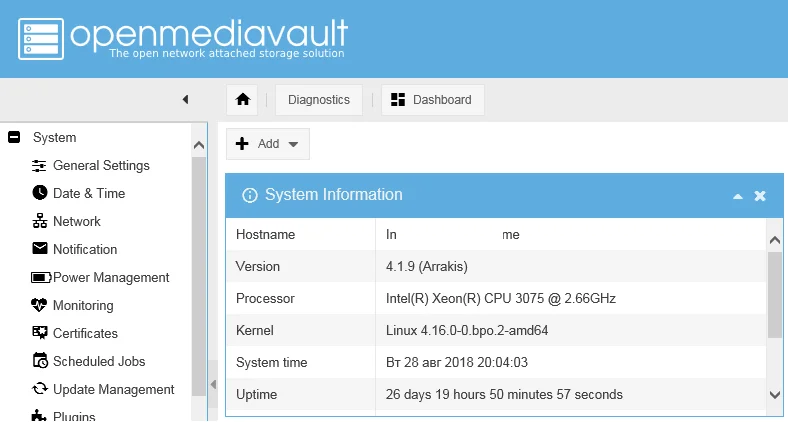788x422 pixels.
Task: Click the Processor value Intel(R) Xeon(R) CPU
Action: click(501, 298)
